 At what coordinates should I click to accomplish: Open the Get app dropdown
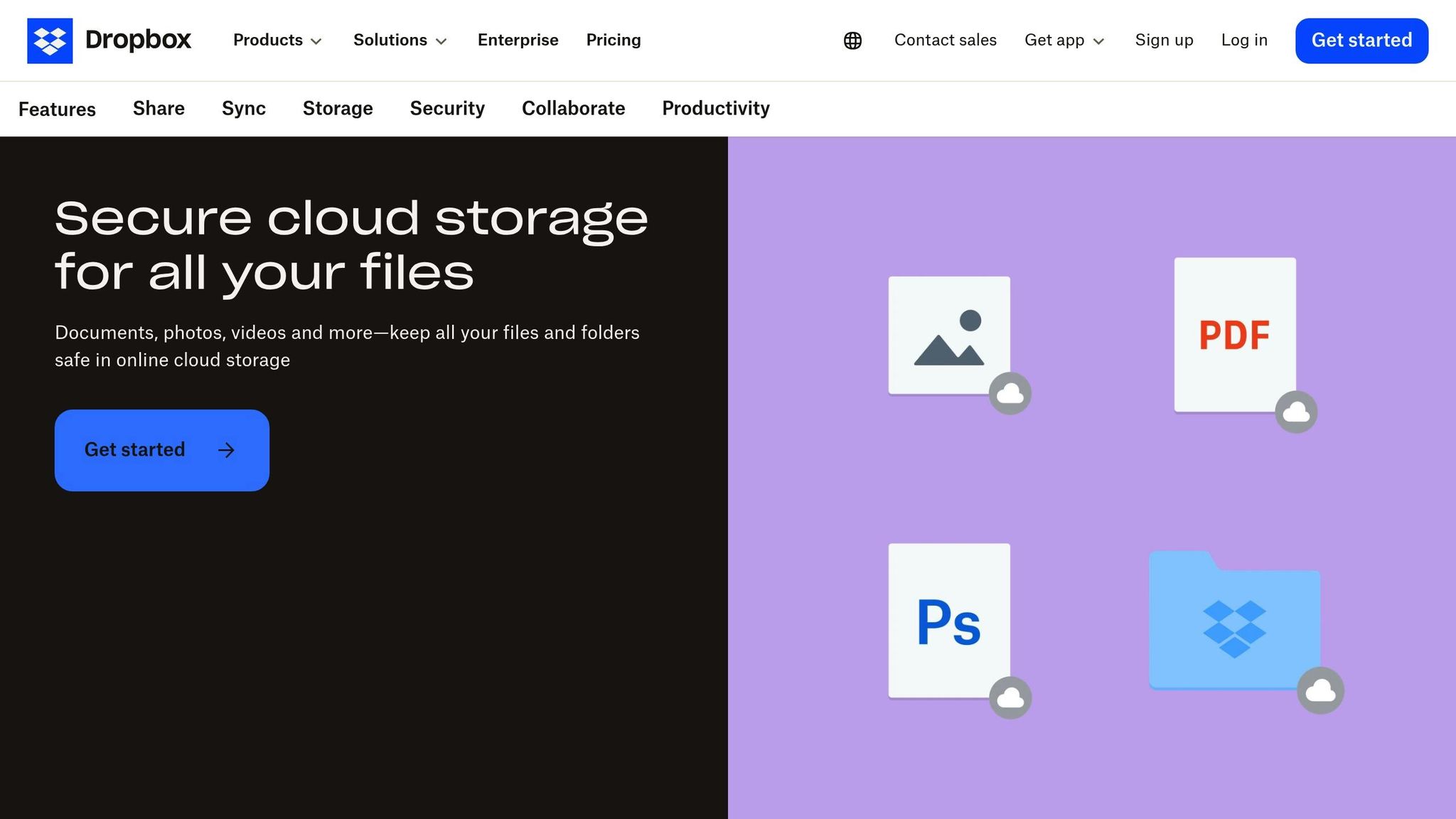[1064, 41]
